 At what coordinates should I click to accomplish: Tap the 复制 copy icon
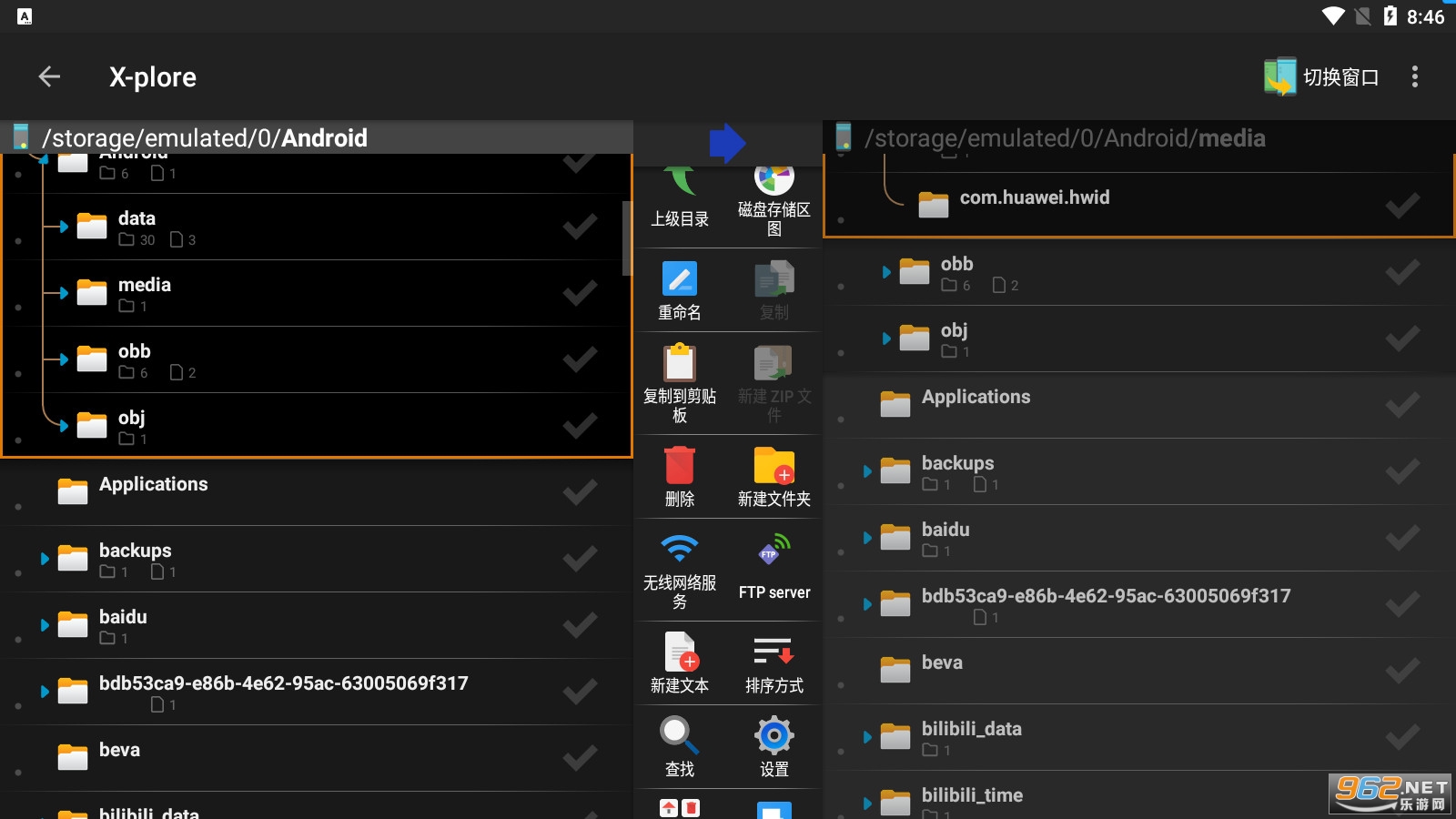pos(774,279)
